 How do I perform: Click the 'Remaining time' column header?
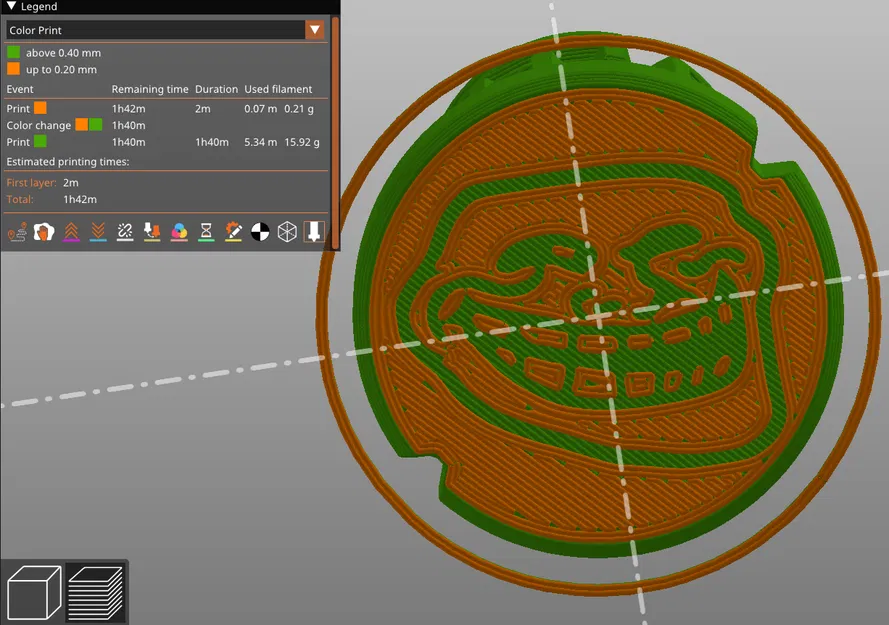[x=150, y=89]
